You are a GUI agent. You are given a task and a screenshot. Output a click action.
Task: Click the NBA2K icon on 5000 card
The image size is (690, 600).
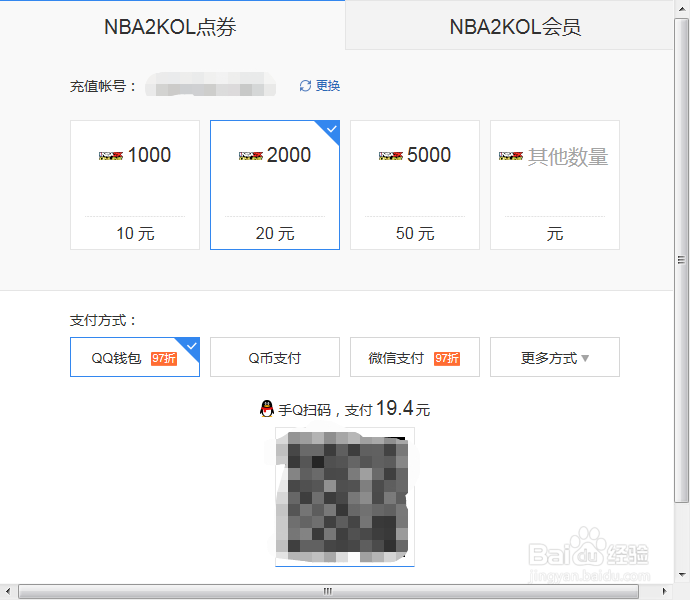pyautogui.click(x=391, y=156)
